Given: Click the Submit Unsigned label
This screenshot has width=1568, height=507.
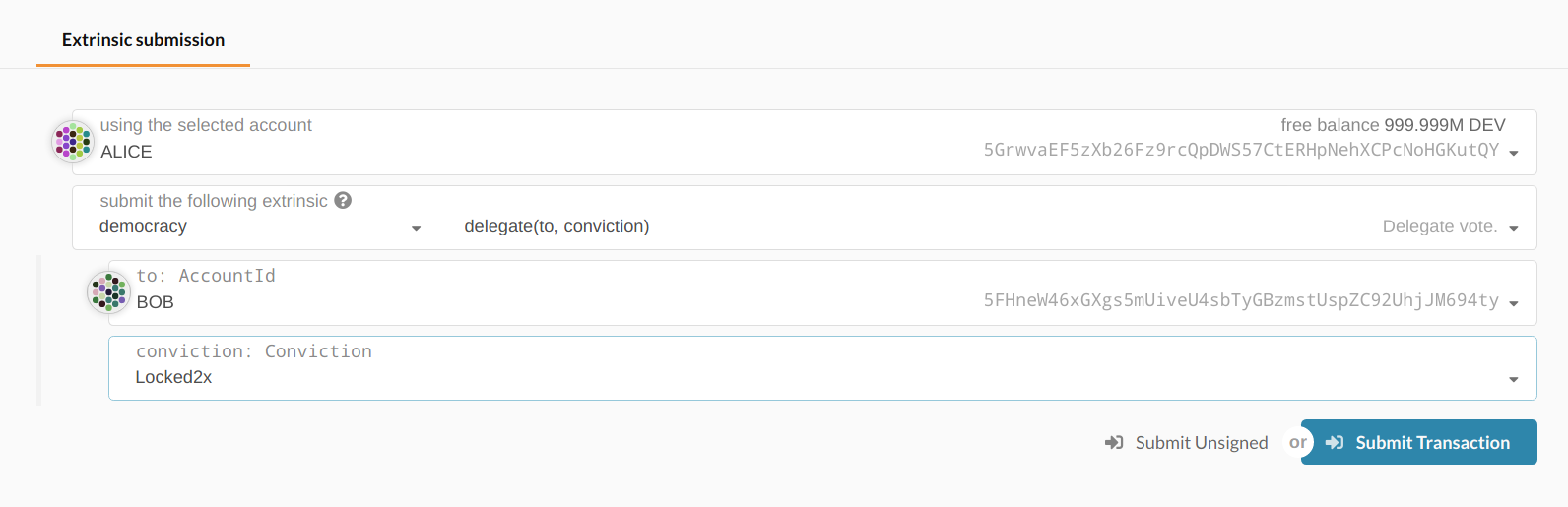Looking at the screenshot, I should 1201,443.
